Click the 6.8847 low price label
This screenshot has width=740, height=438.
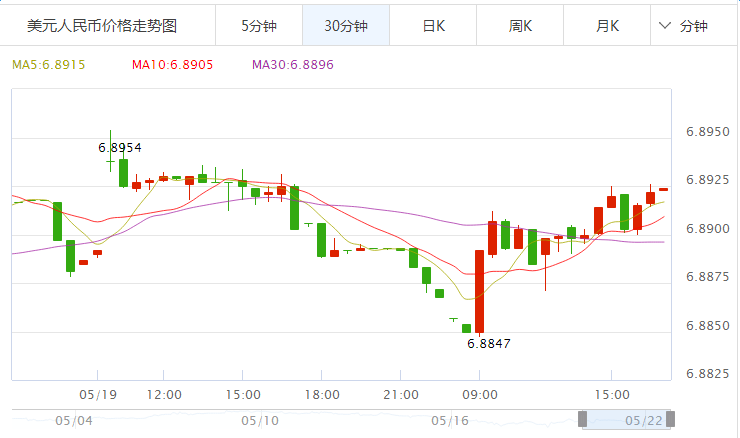[x=489, y=344]
